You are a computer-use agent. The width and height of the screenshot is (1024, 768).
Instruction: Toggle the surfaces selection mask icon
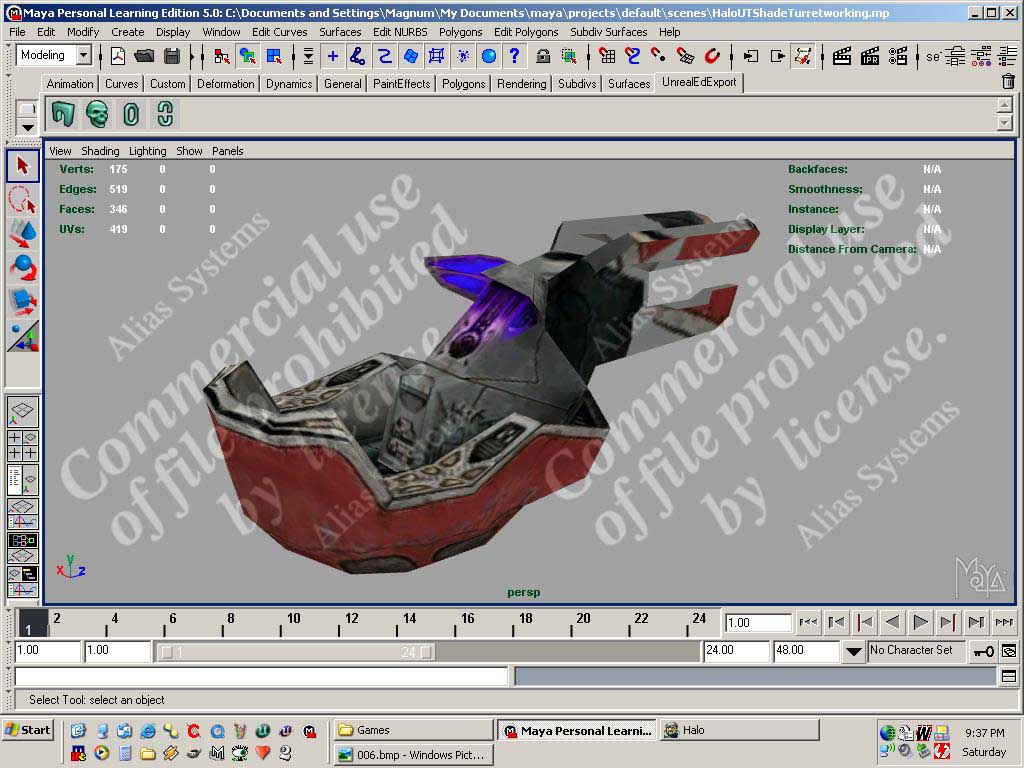tap(410, 56)
